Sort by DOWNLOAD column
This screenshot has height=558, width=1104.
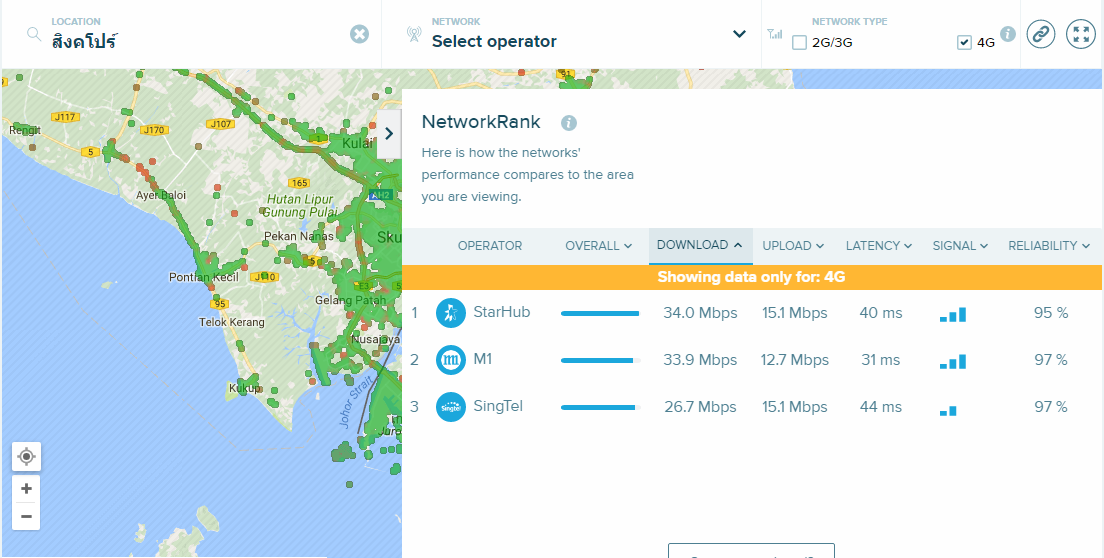pyautogui.click(x=700, y=245)
